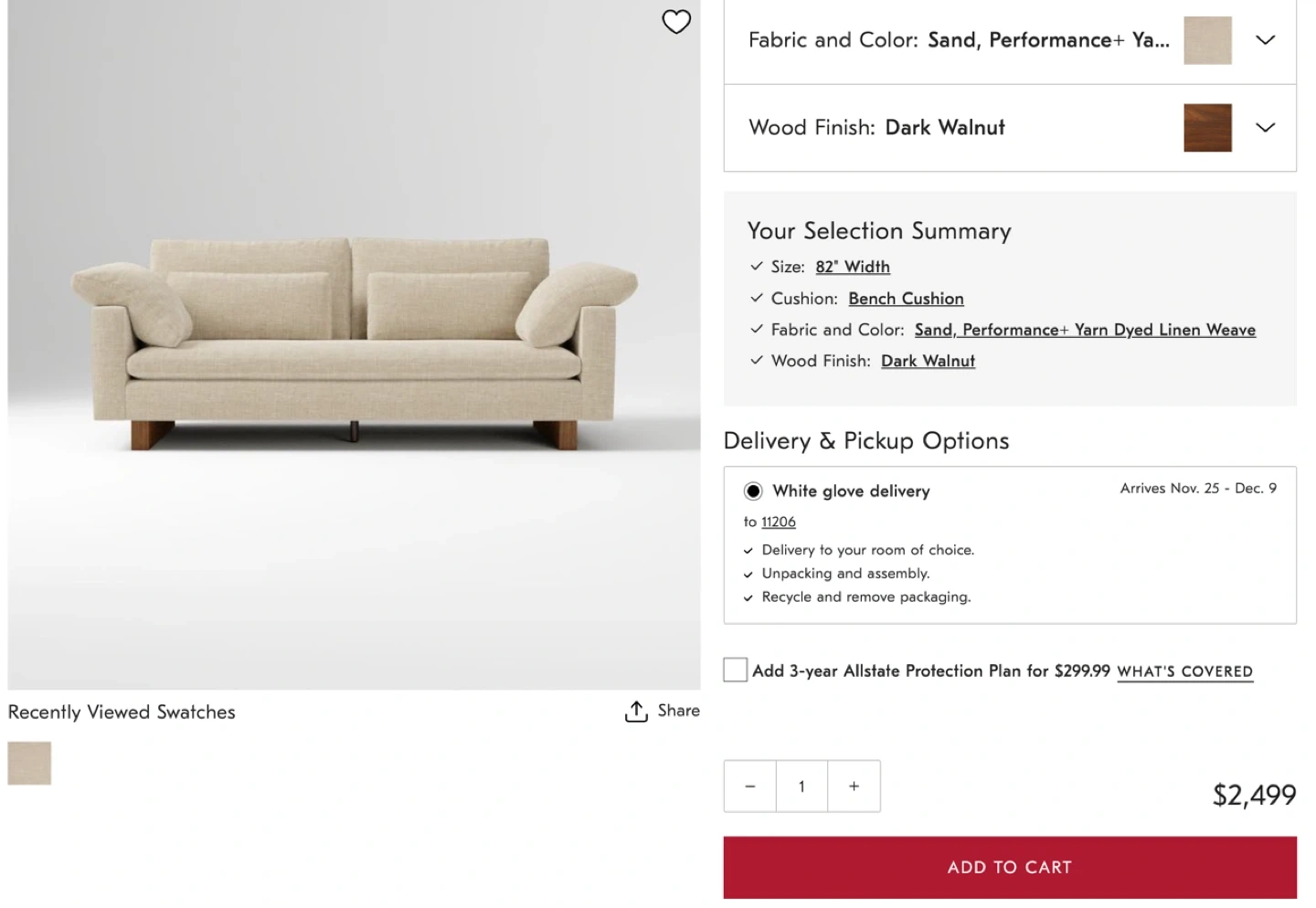Click the Sand fabric color swatch
This screenshot has height=908, width=1316.
[x=1207, y=40]
